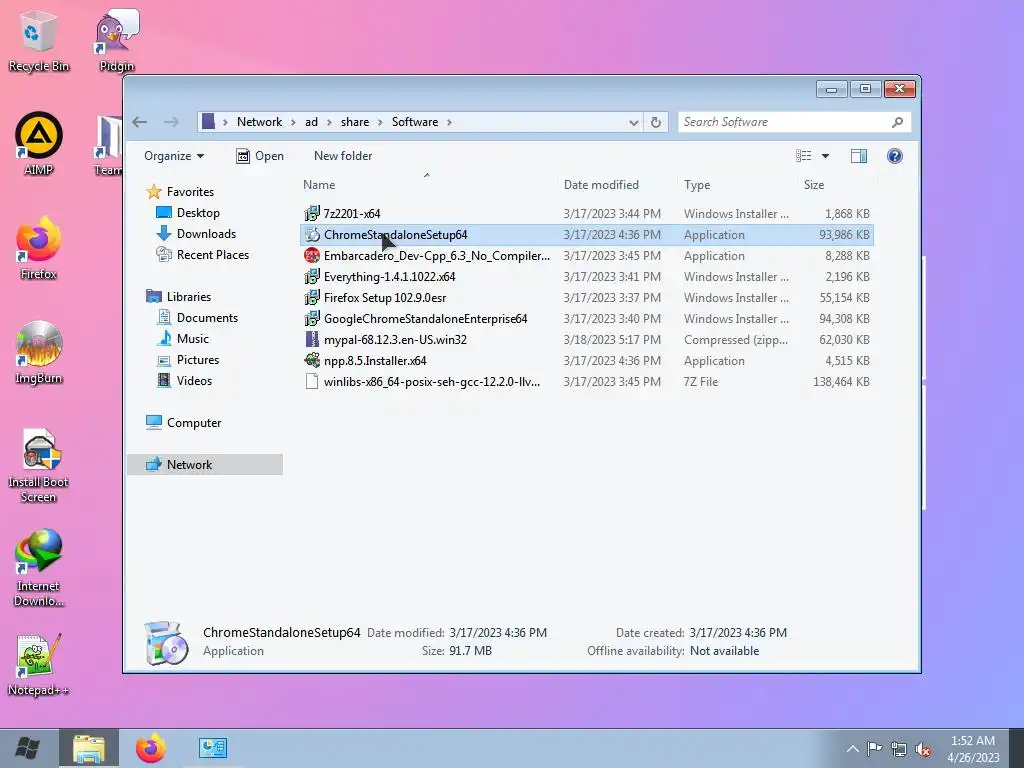Select GoogleChromeStandaloneEnterprise64 file

point(586,319)
